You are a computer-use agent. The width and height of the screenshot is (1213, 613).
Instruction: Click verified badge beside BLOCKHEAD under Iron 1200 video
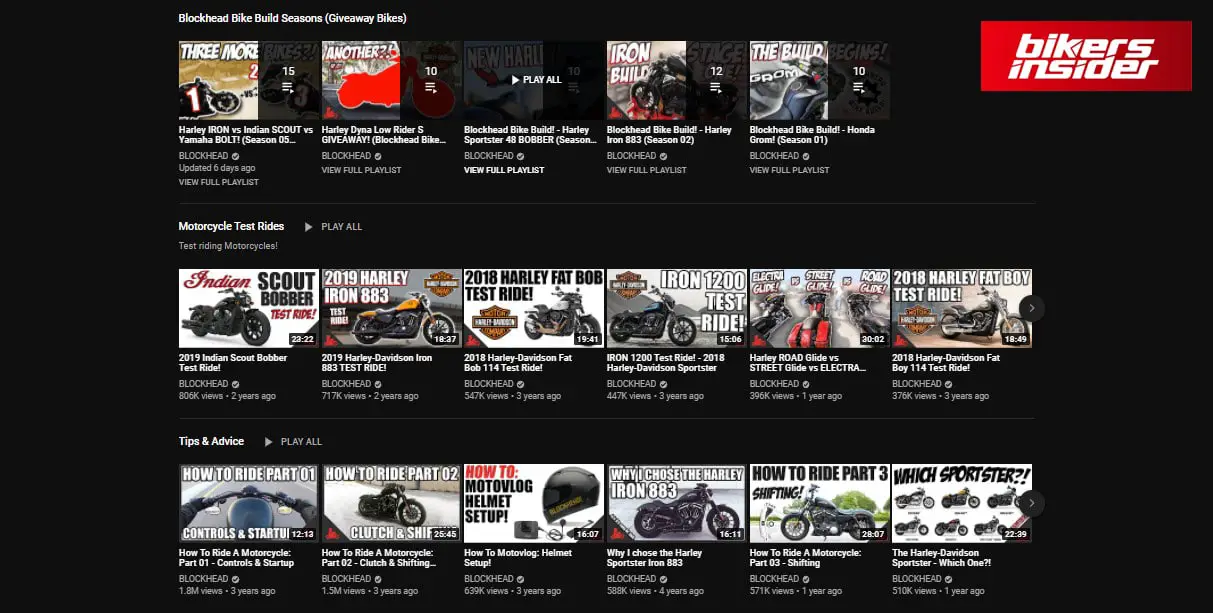pyautogui.click(x=663, y=384)
